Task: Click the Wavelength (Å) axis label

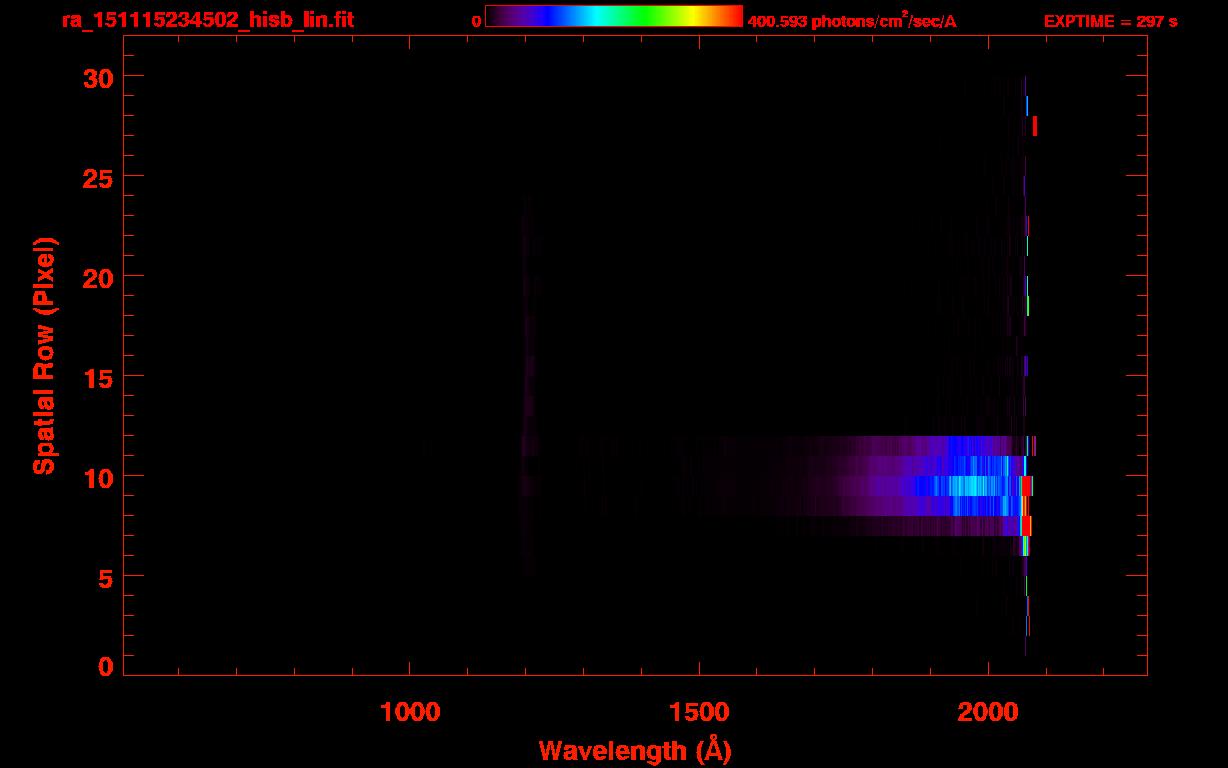Action: [635, 750]
